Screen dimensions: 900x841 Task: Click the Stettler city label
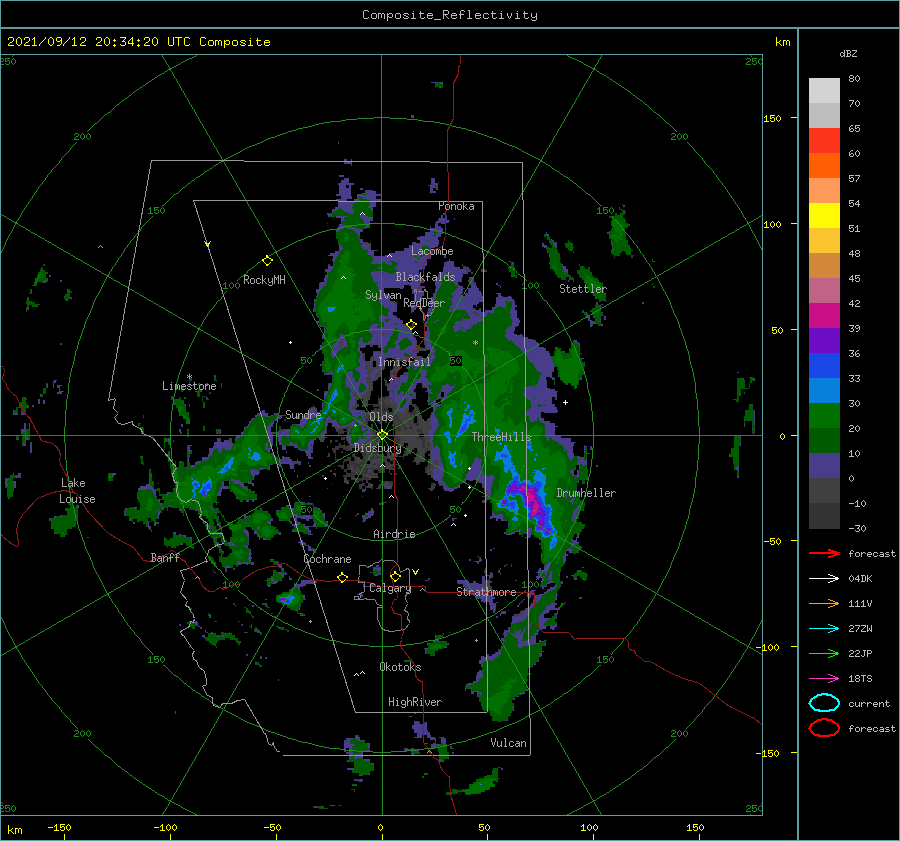click(x=583, y=289)
